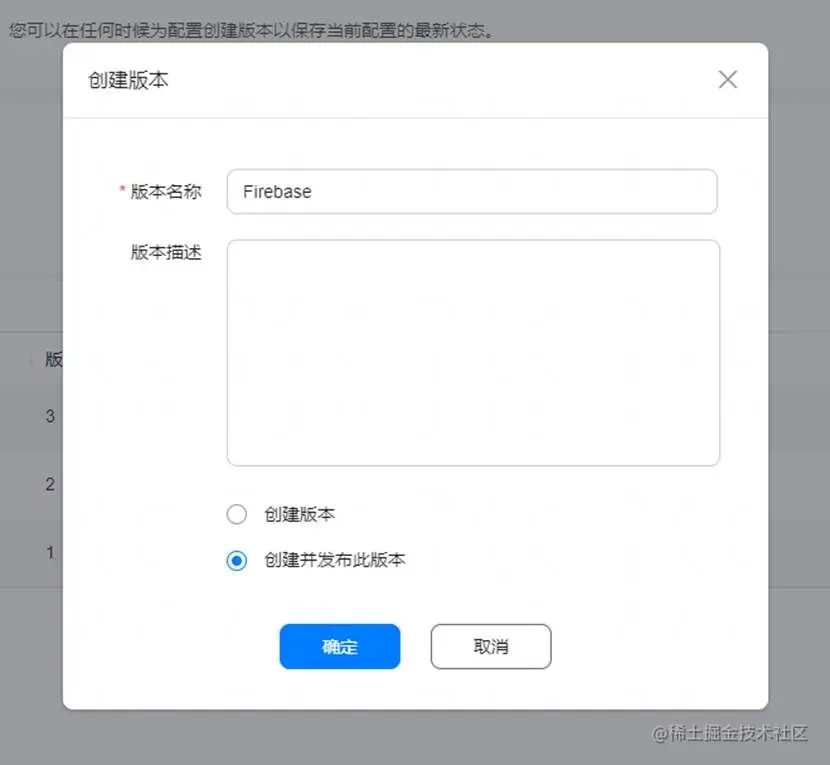Focus the 版本名称 input field

pos(472,192)
